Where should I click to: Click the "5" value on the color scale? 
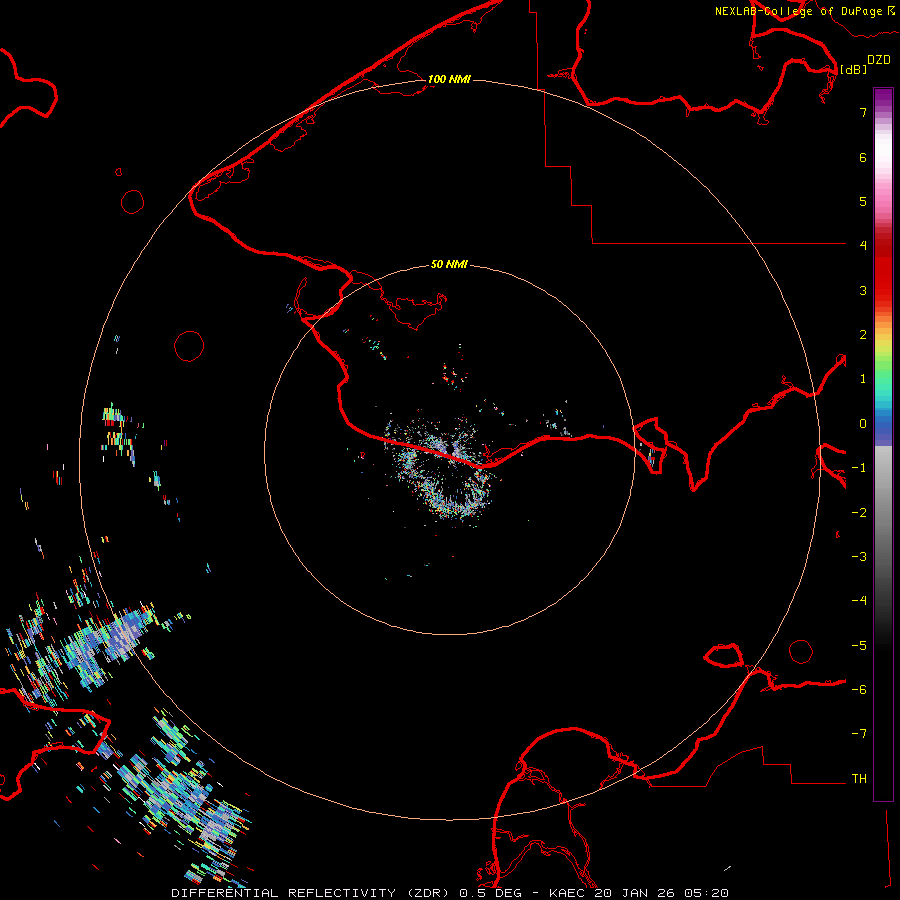[x=863, y=201]
